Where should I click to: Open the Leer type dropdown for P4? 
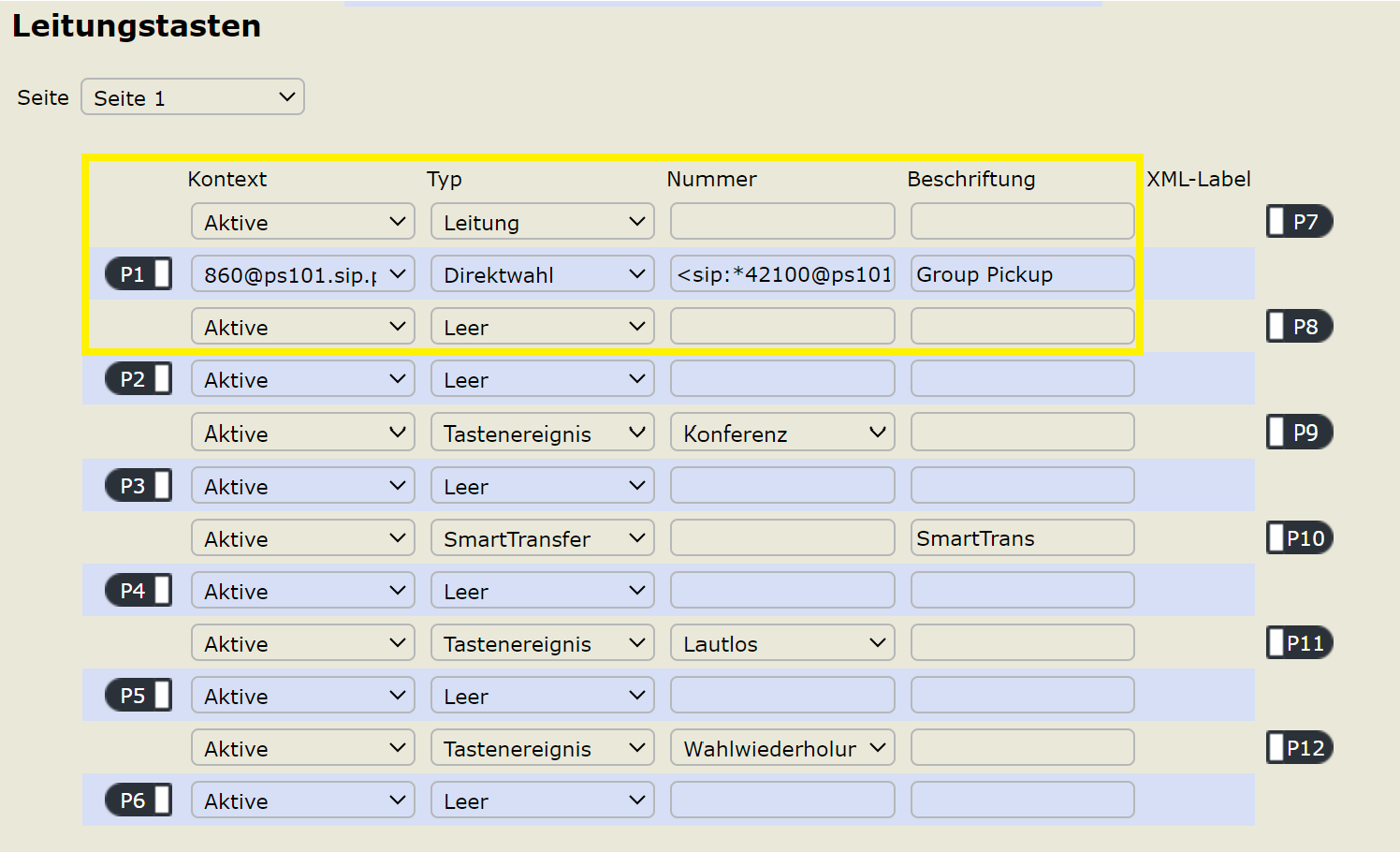point(543,591)
